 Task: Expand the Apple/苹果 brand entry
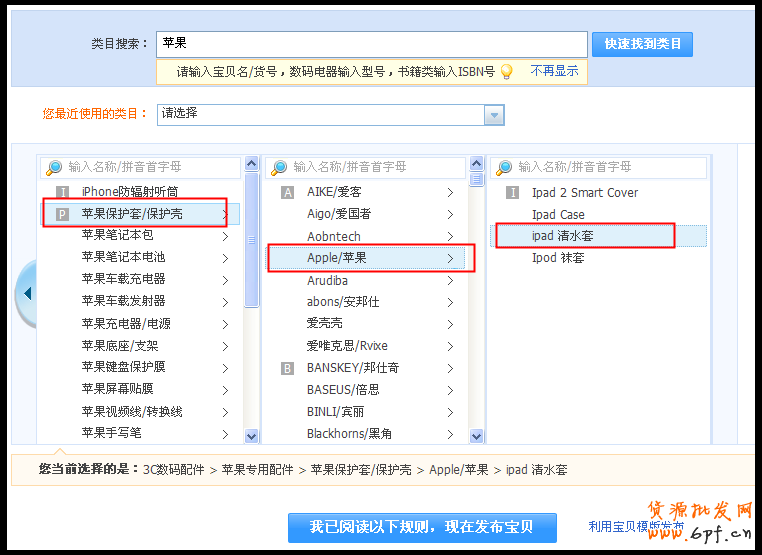coord(451,258)
